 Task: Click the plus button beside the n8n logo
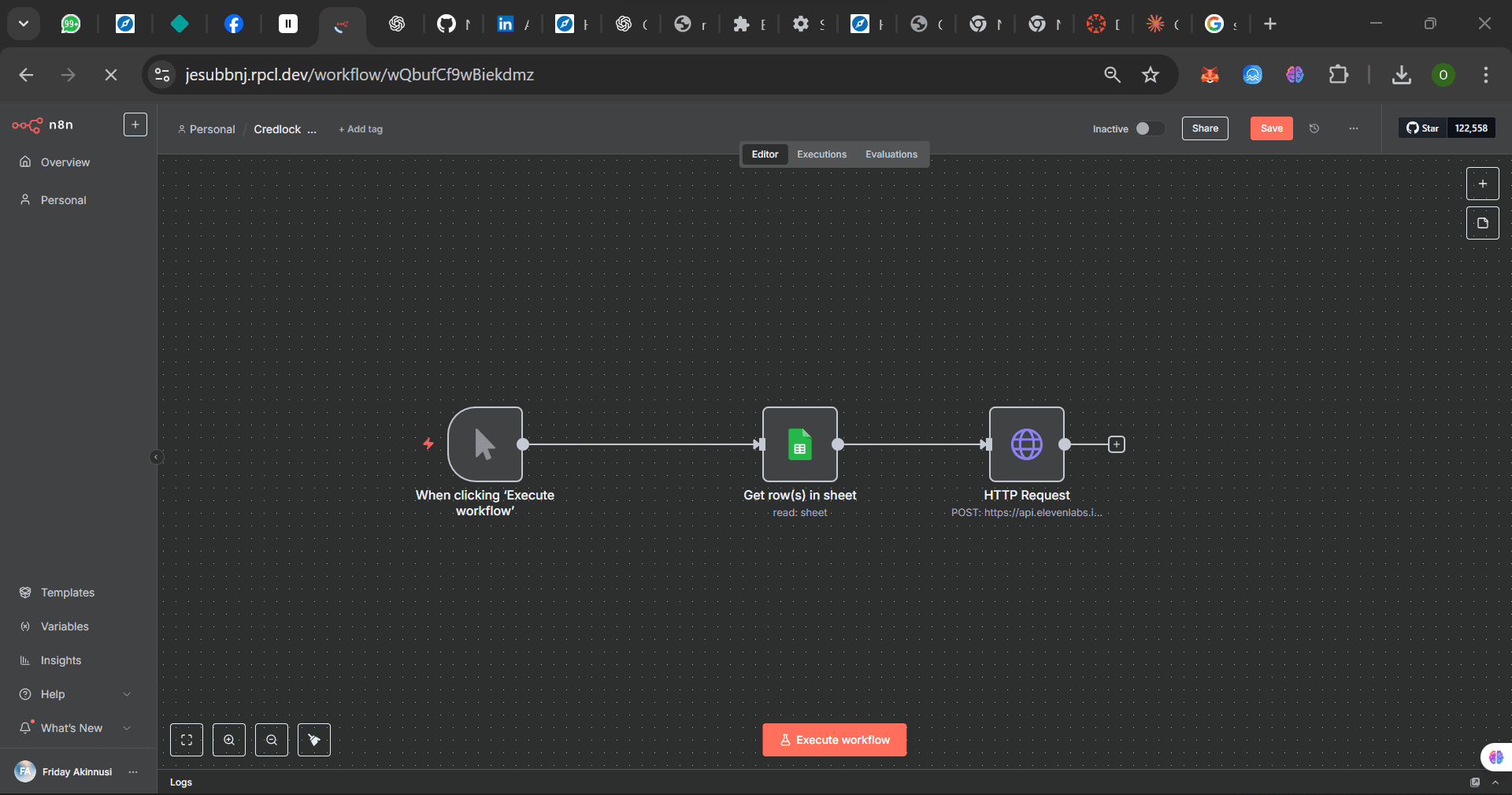[x=135, y=124]
